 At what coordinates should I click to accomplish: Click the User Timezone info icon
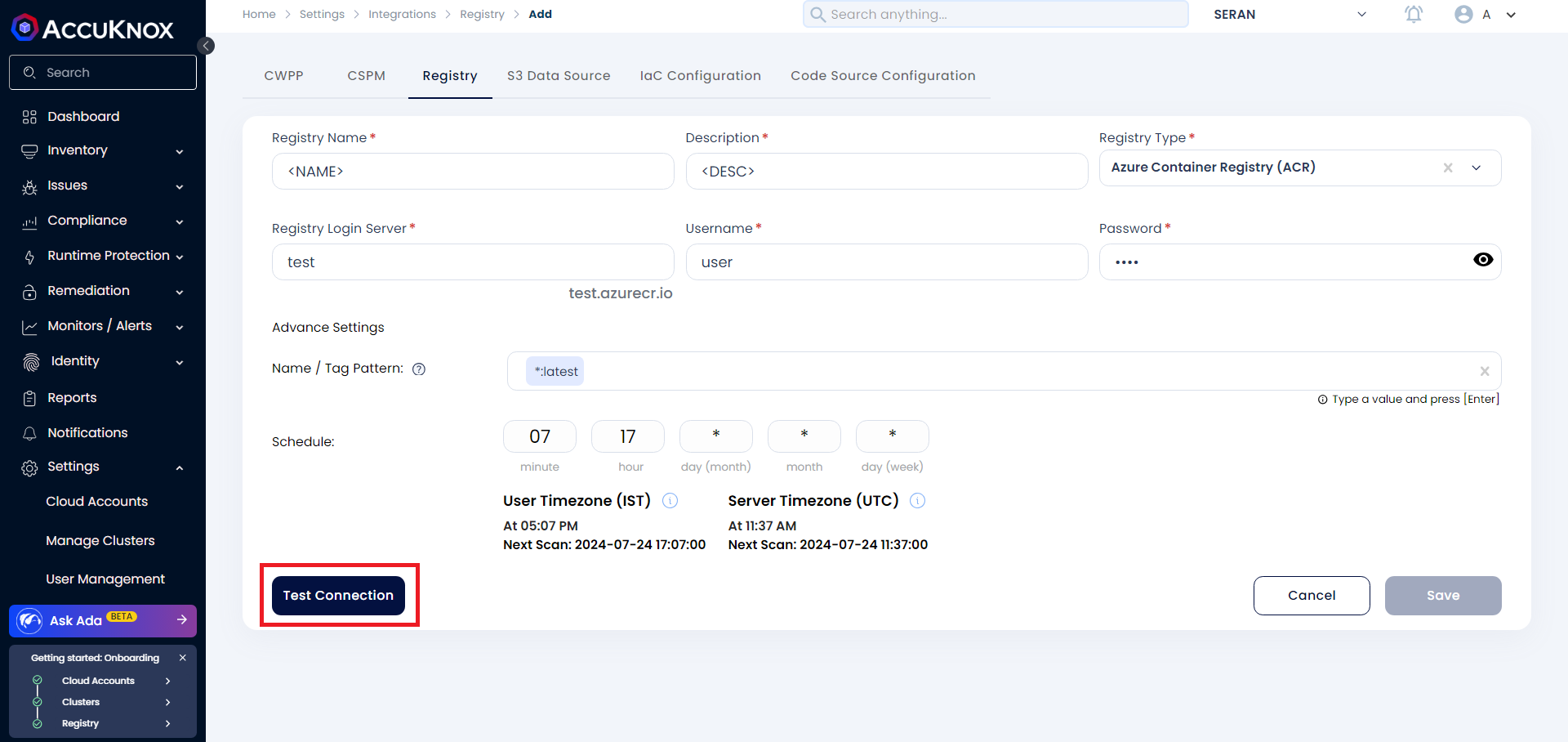[670, 501]
